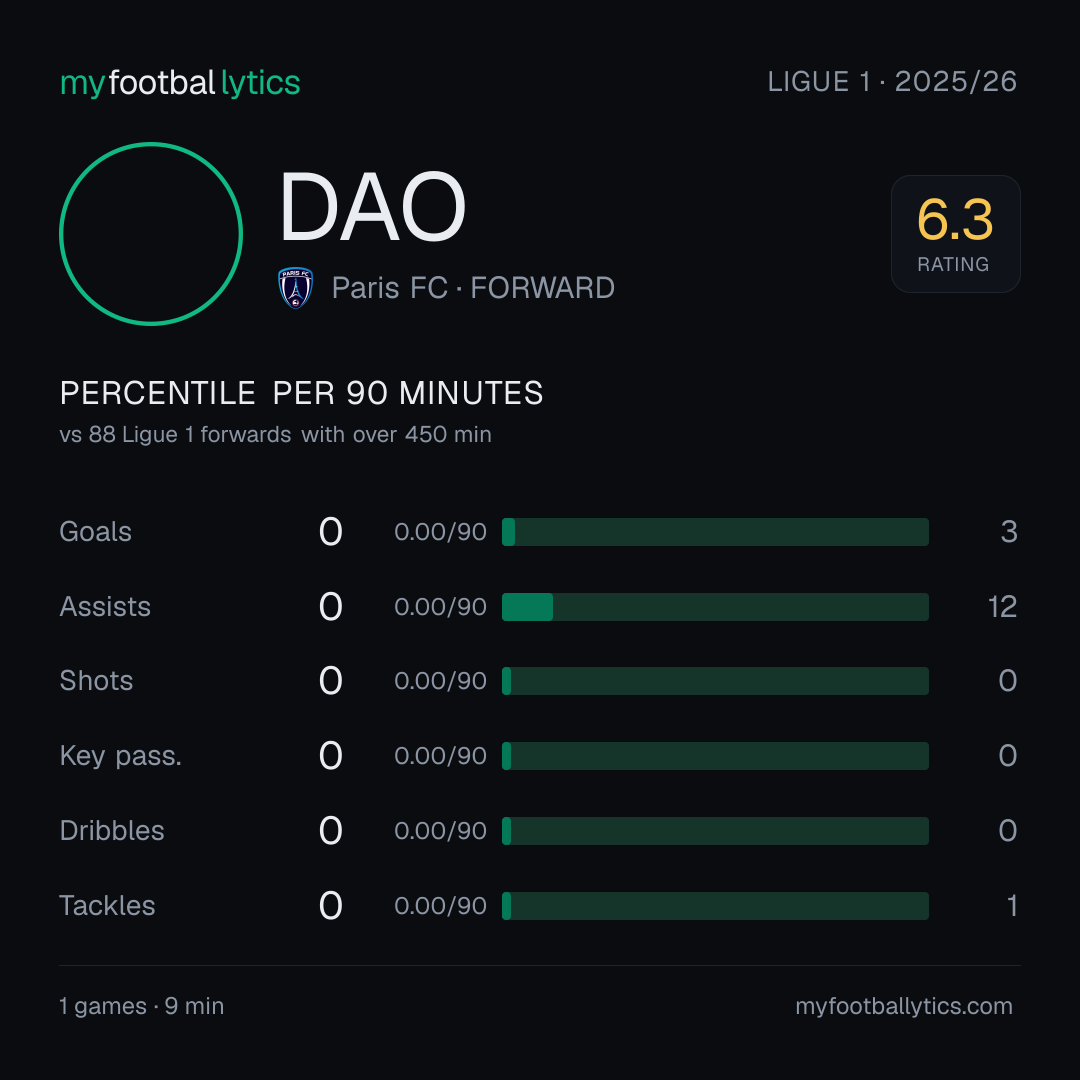
Task: Open the myfootballytics logo
Action: (180, 83)
